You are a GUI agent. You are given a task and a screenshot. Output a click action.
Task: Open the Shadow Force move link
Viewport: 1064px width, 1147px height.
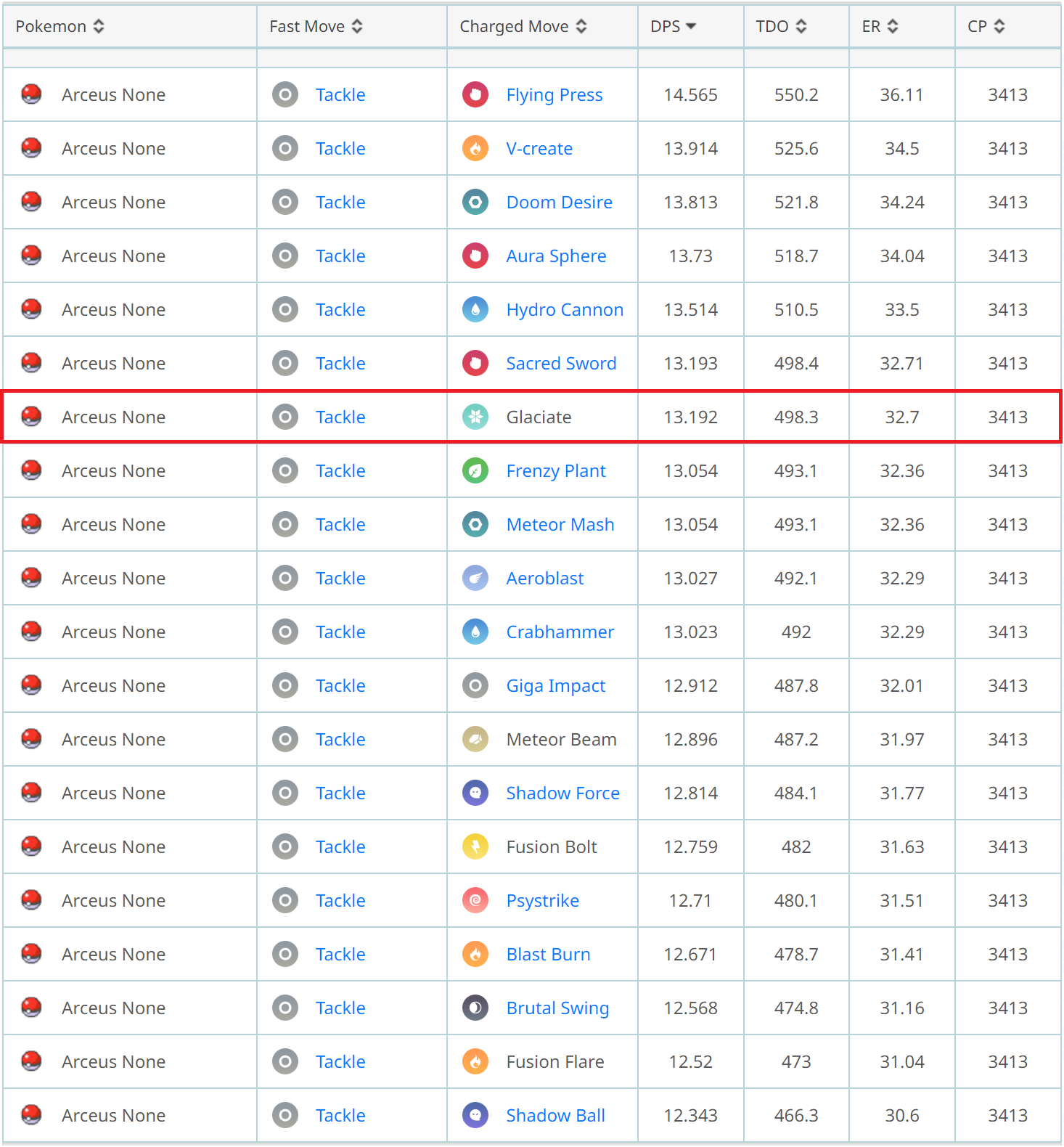click(x=562, y=793)
